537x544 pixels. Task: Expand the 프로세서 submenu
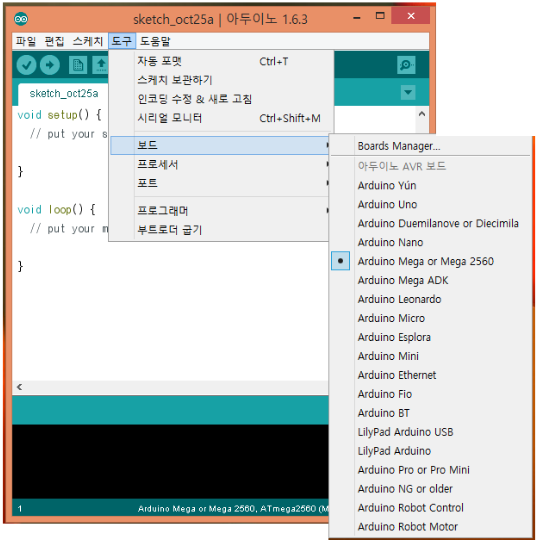220,164
